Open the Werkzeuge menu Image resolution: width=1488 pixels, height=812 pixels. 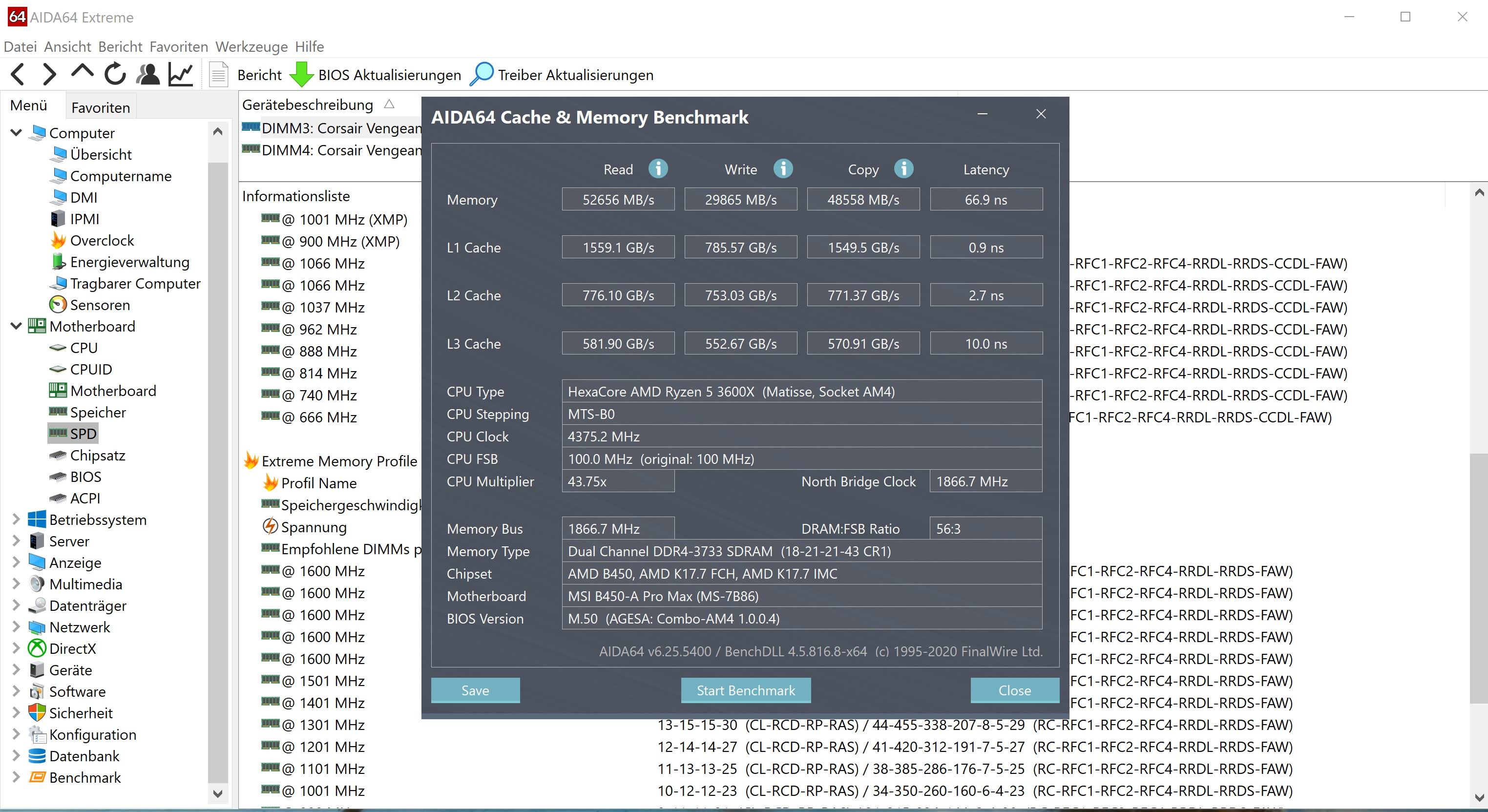click(x=251, y=47)
